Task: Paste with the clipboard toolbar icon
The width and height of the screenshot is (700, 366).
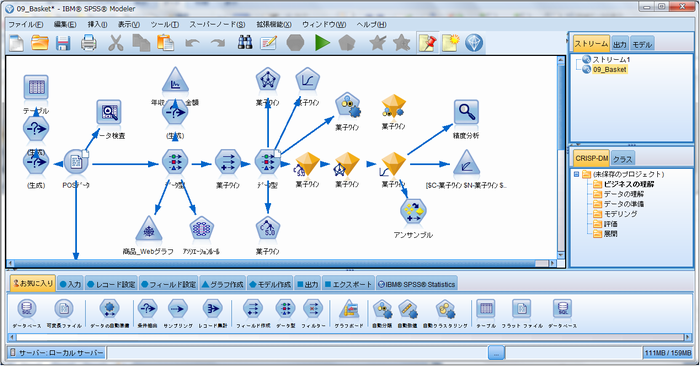Action: (x=166, y=43)
